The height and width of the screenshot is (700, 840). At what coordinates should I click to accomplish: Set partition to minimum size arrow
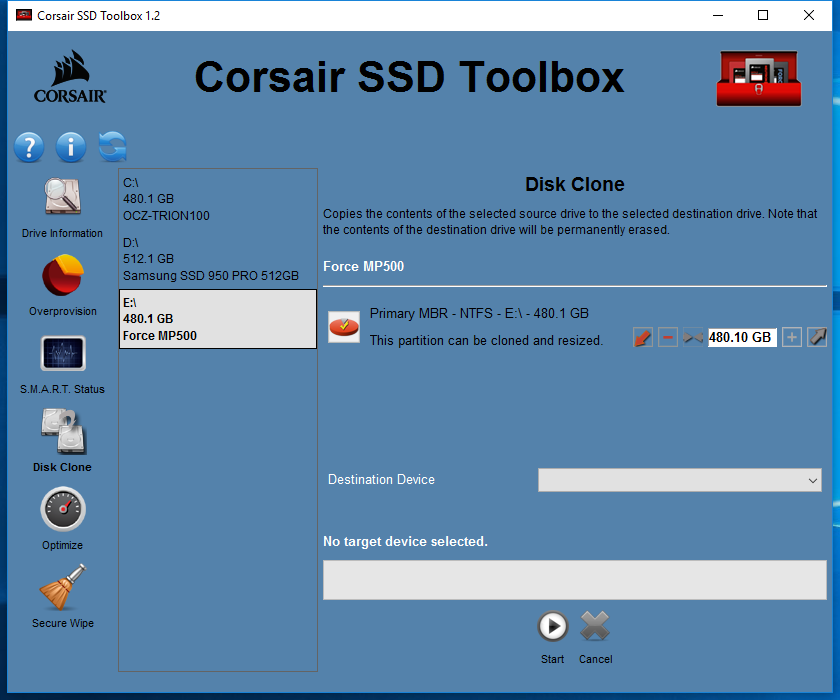point(643,338)
